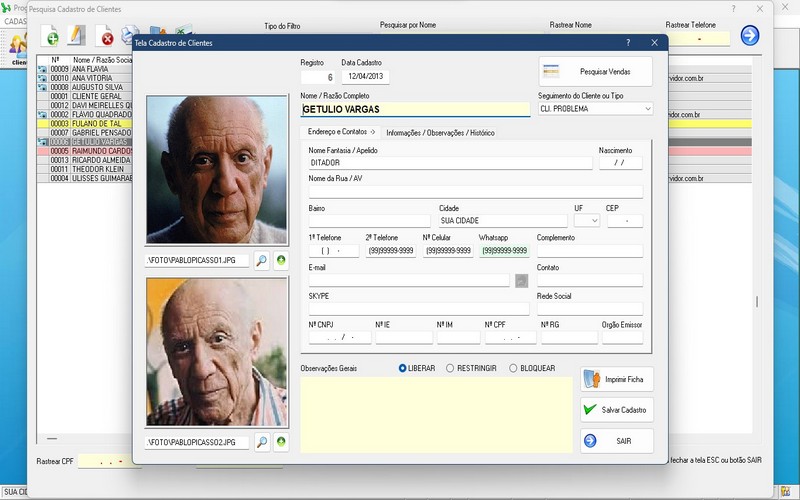The height and width of the screenshot is (500, 800).
Task: Click the Imprimir Ficha button
Action: [x=617, y=379]
